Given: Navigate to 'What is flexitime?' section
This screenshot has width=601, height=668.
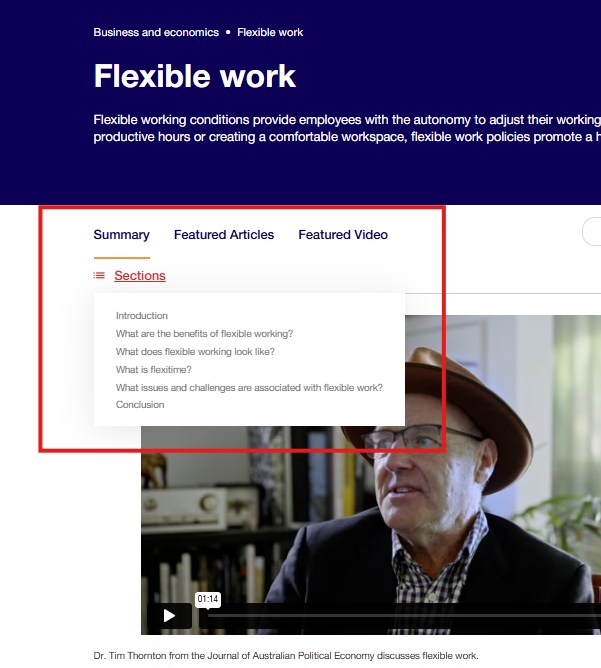Looking at the screenshot, I should point(153,370).
